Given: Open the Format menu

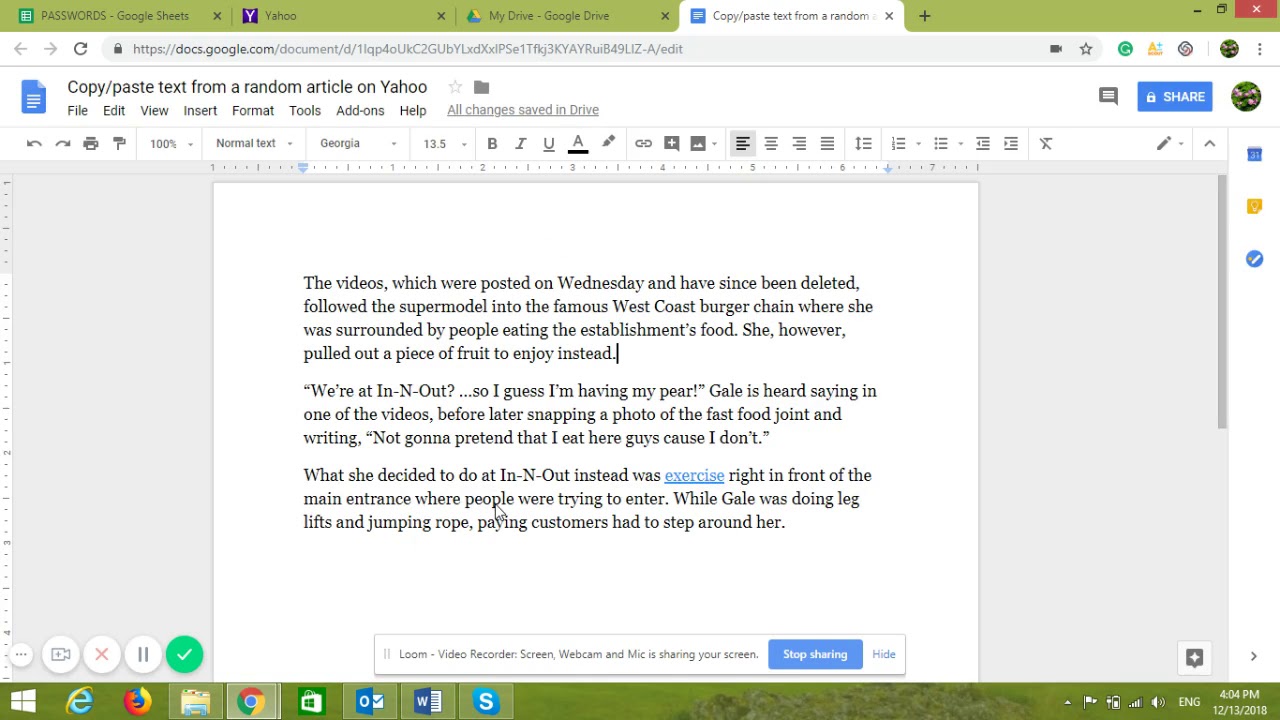Looking at the screenshot, I should tap(253, 111).
